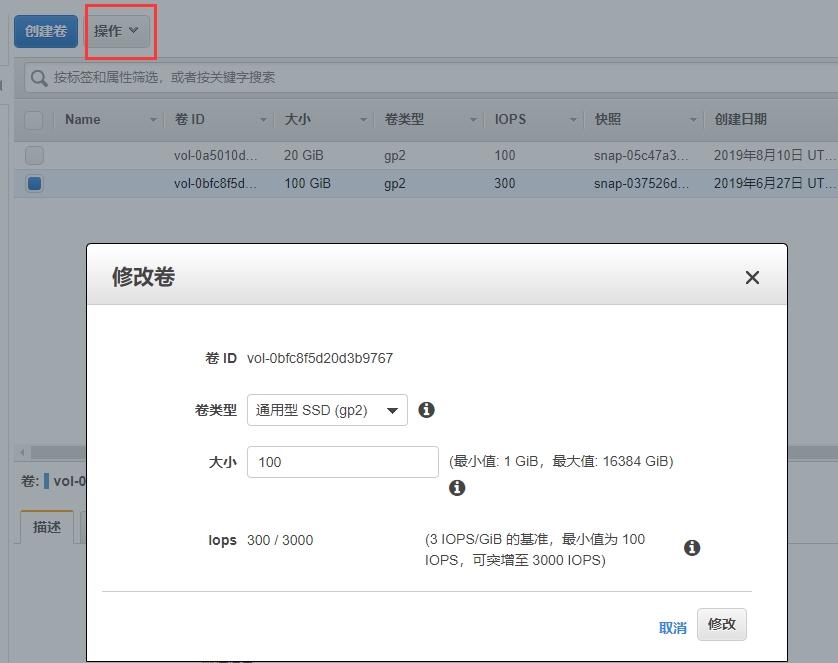This screenshot has height=663, width=838.
Task: Click the 取消 cancel link
Action: click(673, 628)
